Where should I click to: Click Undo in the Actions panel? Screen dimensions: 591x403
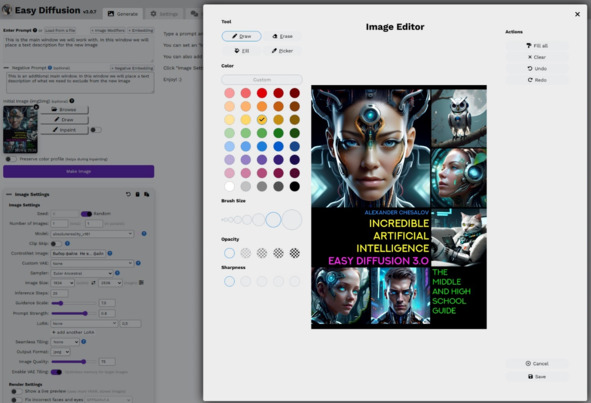pyautogui.click(x=537, y=68)
